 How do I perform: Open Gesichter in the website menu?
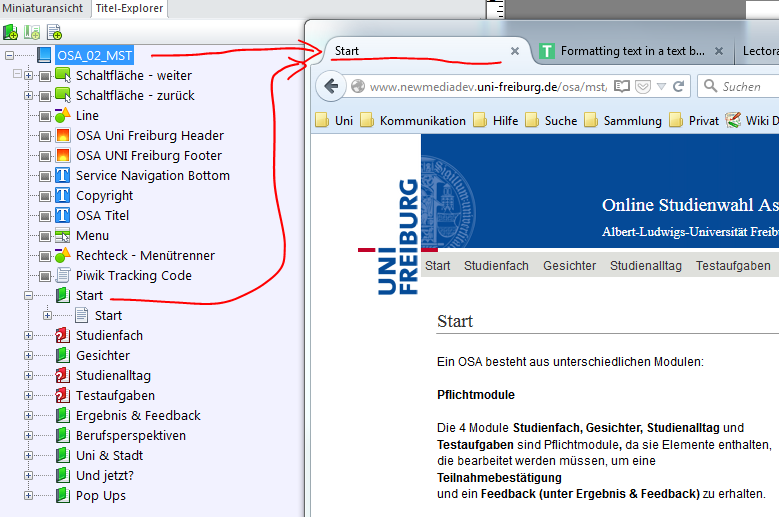coord(569,266)
